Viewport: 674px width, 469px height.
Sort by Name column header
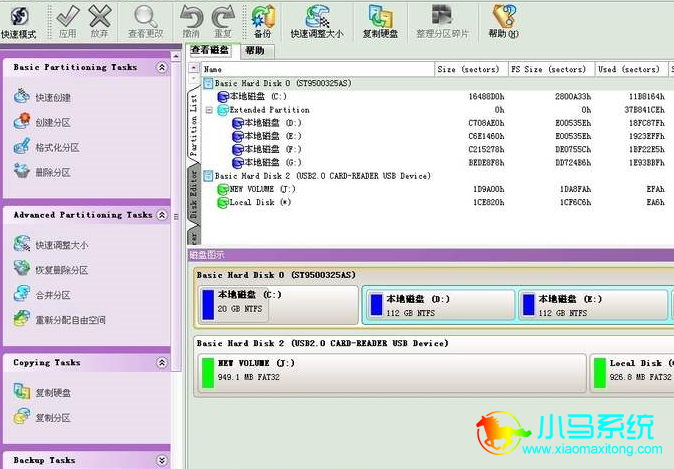tap(317, 69)
